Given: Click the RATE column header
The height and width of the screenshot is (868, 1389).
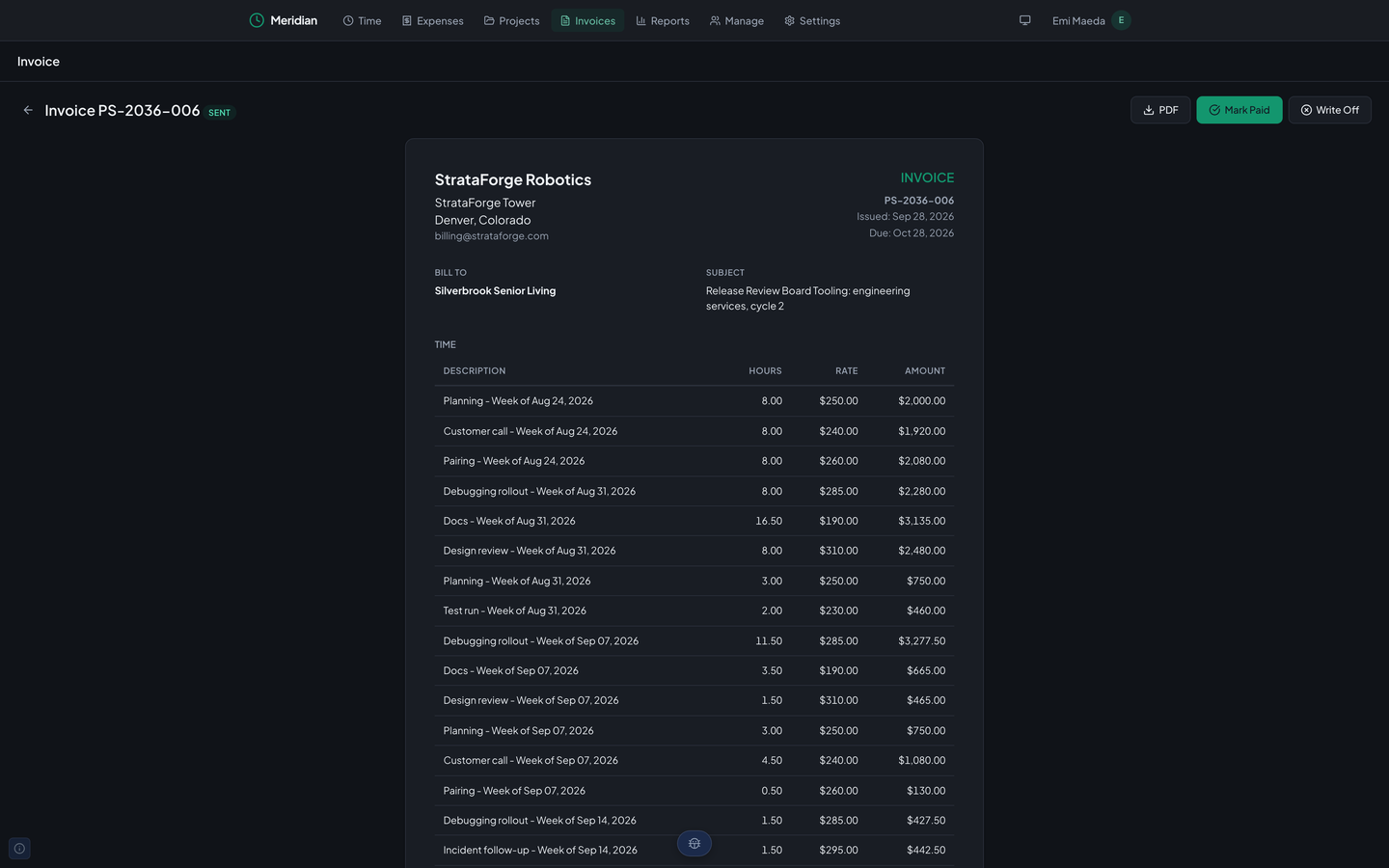Looking at the screenshot, I should coord(846,371).
